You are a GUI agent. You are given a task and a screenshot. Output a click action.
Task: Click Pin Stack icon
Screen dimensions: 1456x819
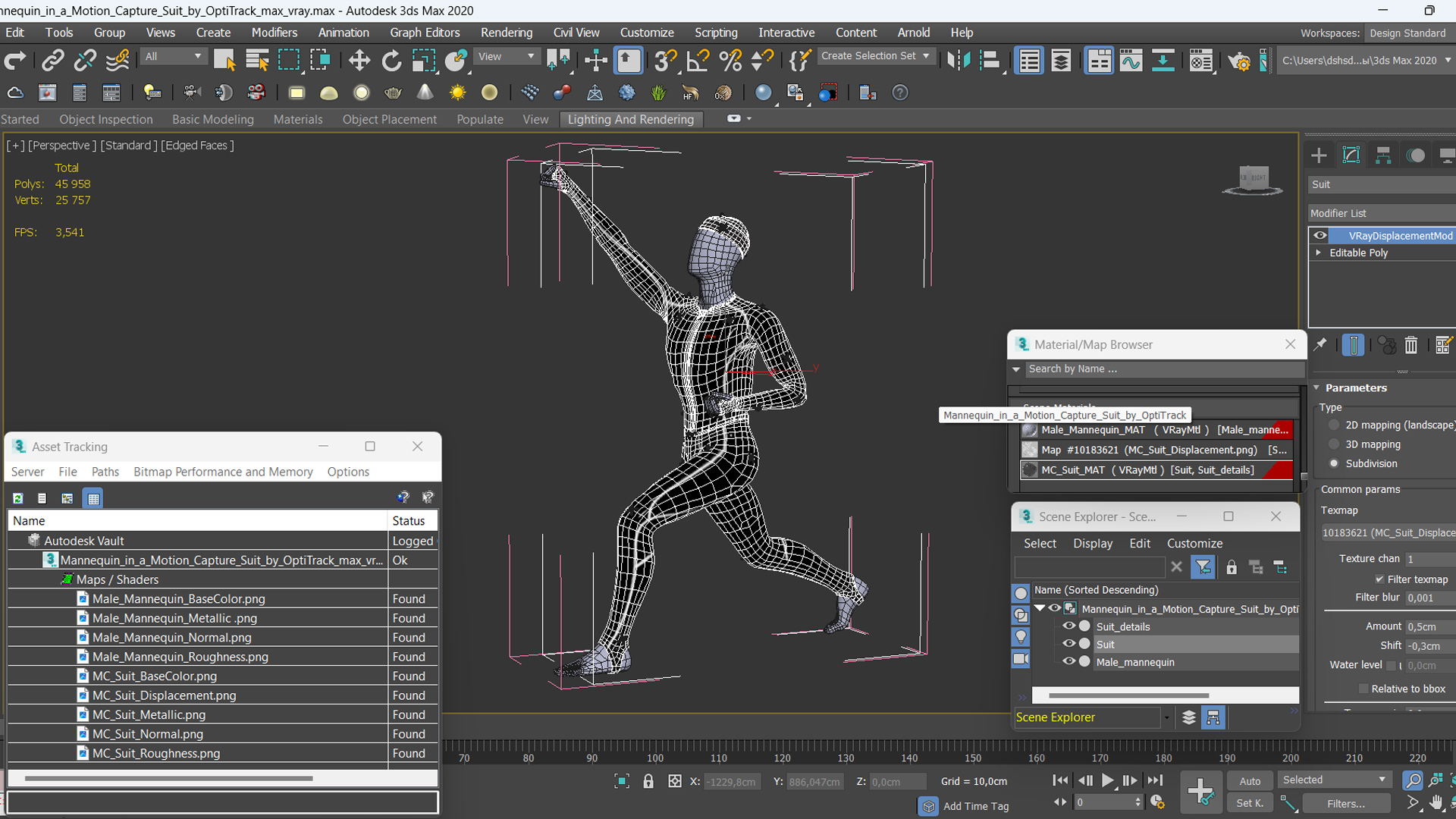click(x=1320, y=345)
